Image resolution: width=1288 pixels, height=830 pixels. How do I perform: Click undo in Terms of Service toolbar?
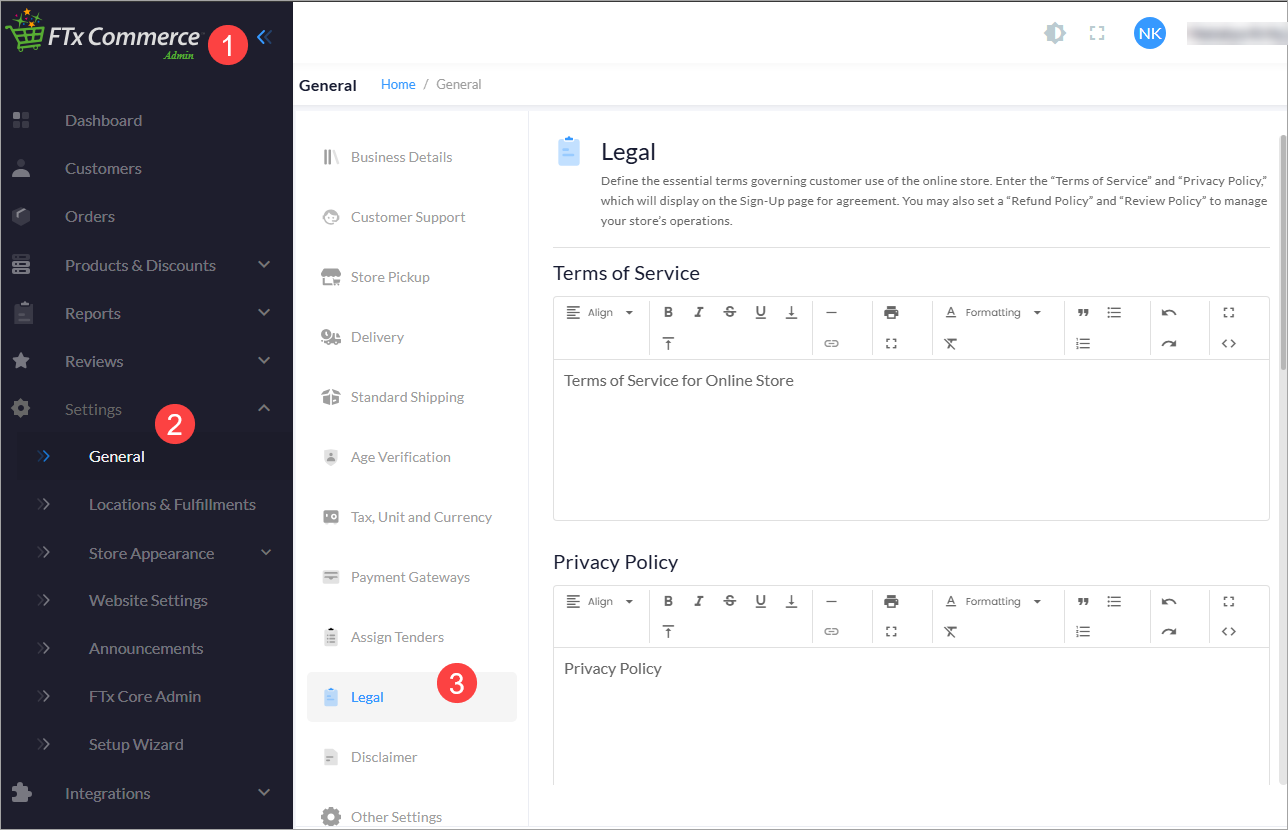(x=1169, y=313)
